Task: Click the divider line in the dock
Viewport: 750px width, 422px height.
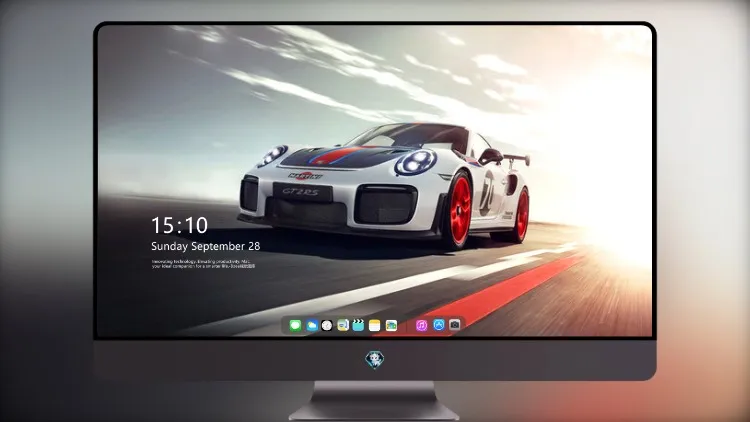Action: coord(406,326)
